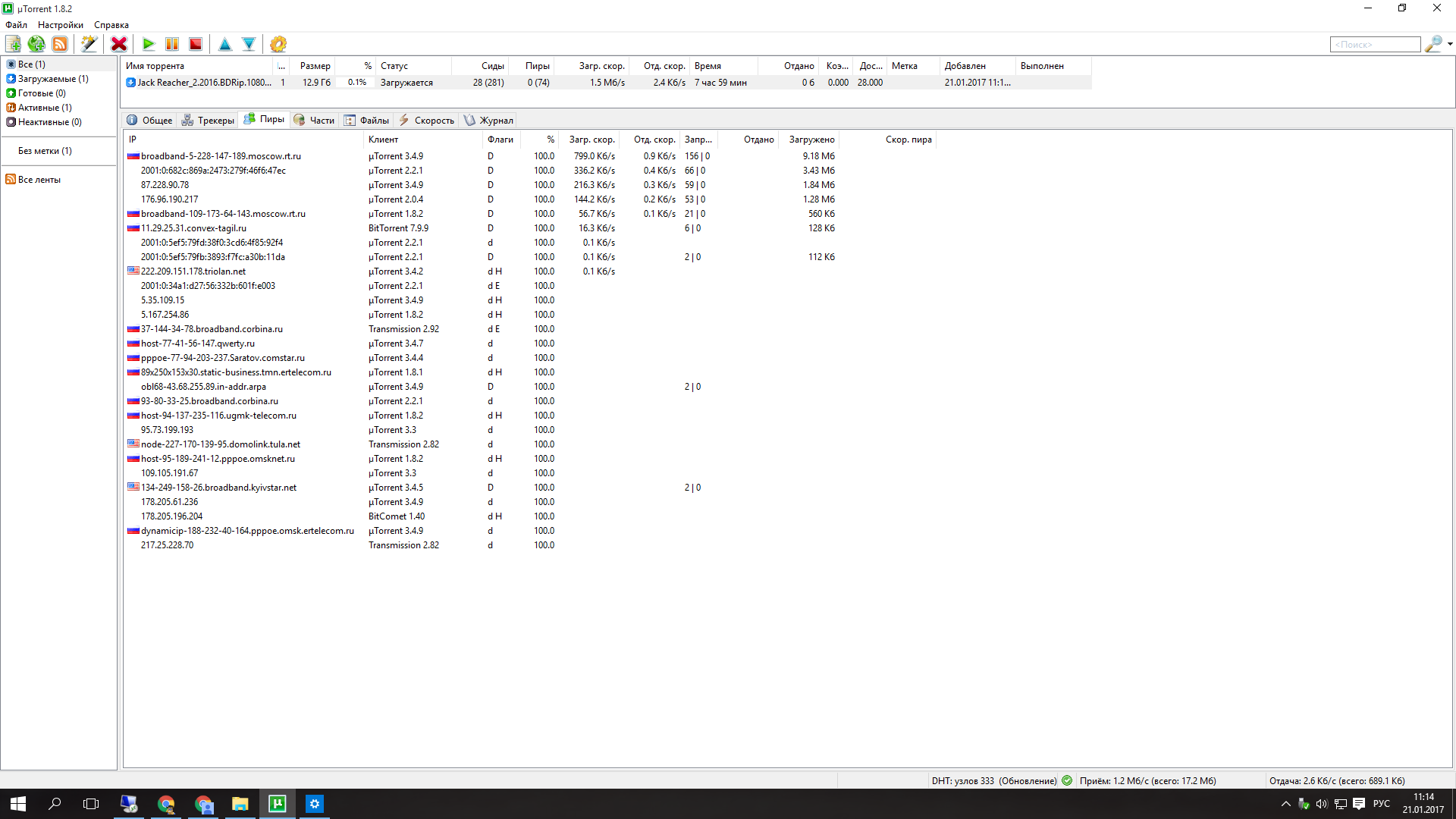This screenshot has height=819, width=1456.
Task: Click Create New Torrent wand icon
Action: (x=89, y=44)
